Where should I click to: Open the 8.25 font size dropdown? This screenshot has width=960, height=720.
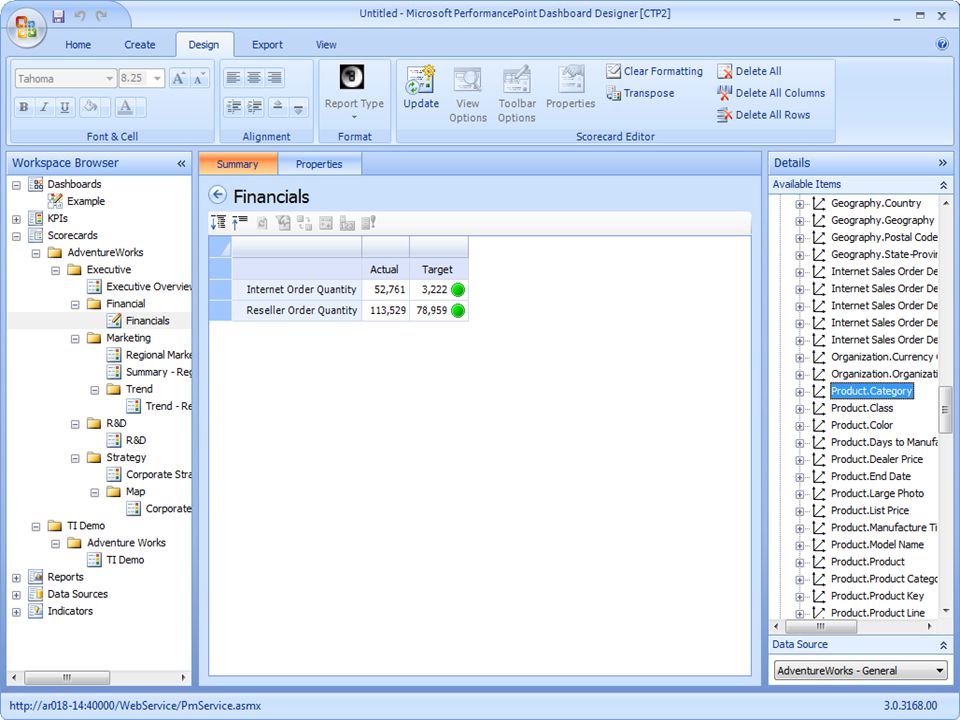click(x=157, y=78)
